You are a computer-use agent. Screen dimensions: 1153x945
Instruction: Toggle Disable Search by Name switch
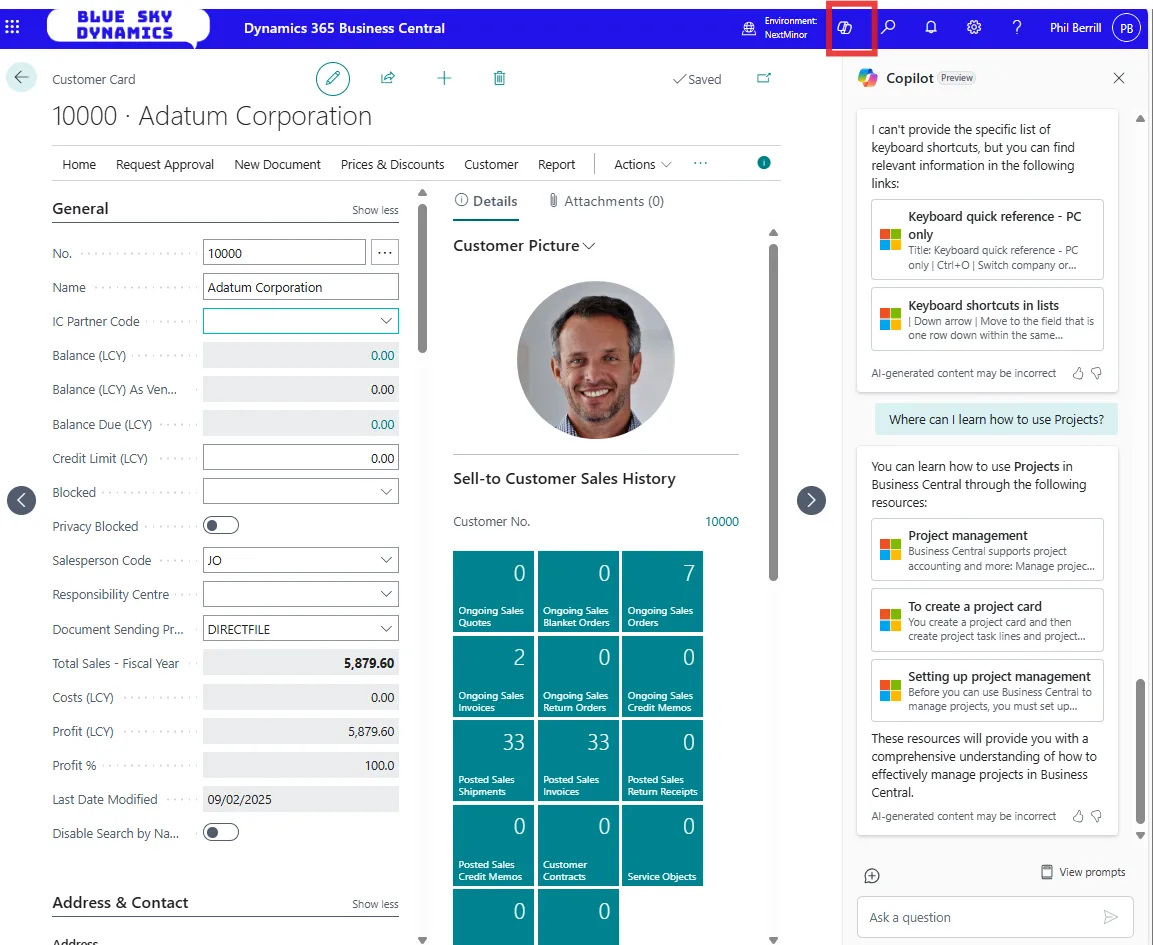[x=221, y=832]
